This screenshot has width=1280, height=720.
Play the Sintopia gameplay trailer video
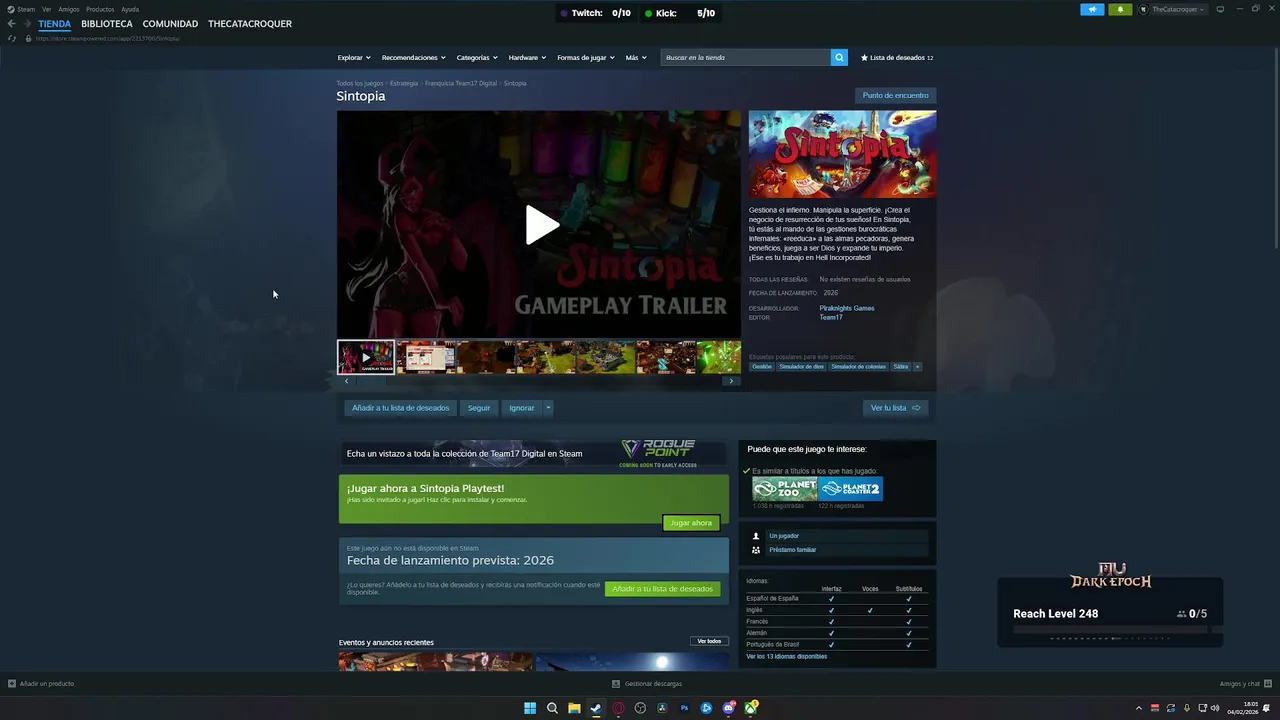click(540, 225)
